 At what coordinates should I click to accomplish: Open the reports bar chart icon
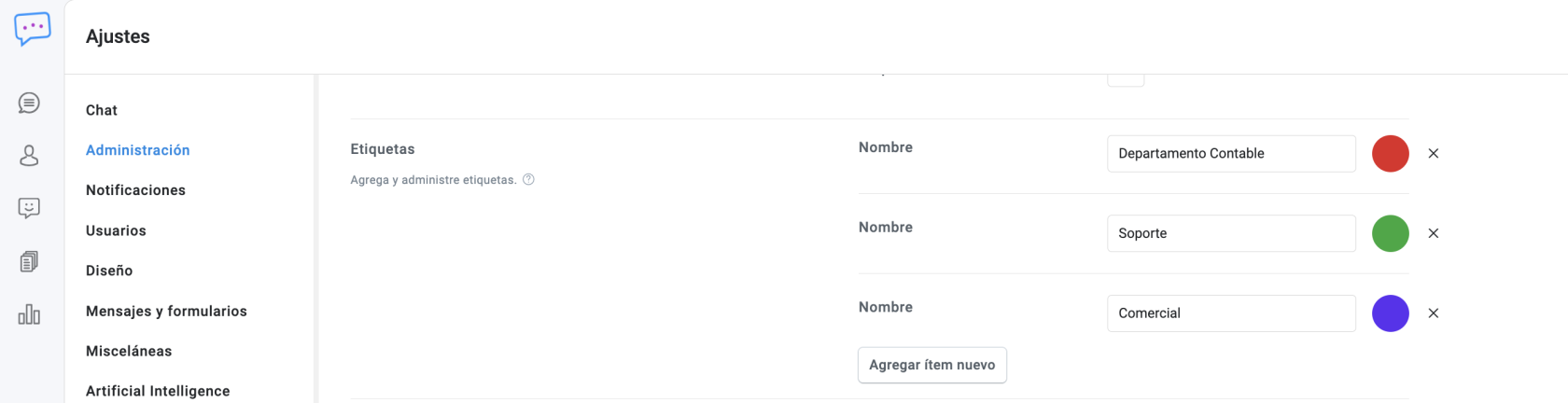[x=29, y=314]
